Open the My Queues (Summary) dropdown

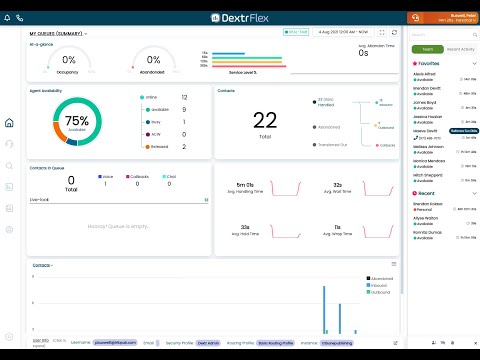(58, 33)
